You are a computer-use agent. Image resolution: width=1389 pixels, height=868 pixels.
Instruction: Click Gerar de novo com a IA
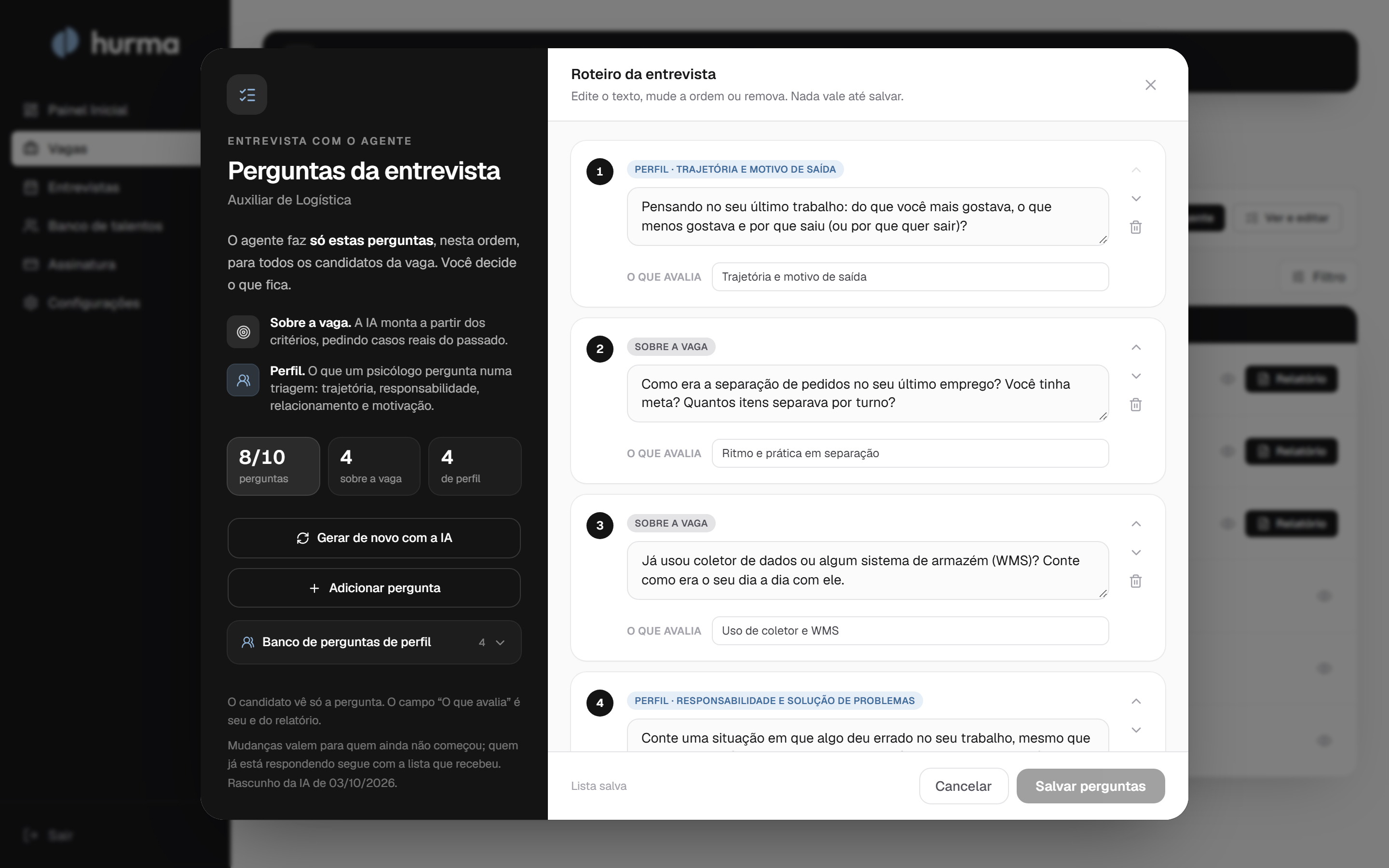point(374,538)
